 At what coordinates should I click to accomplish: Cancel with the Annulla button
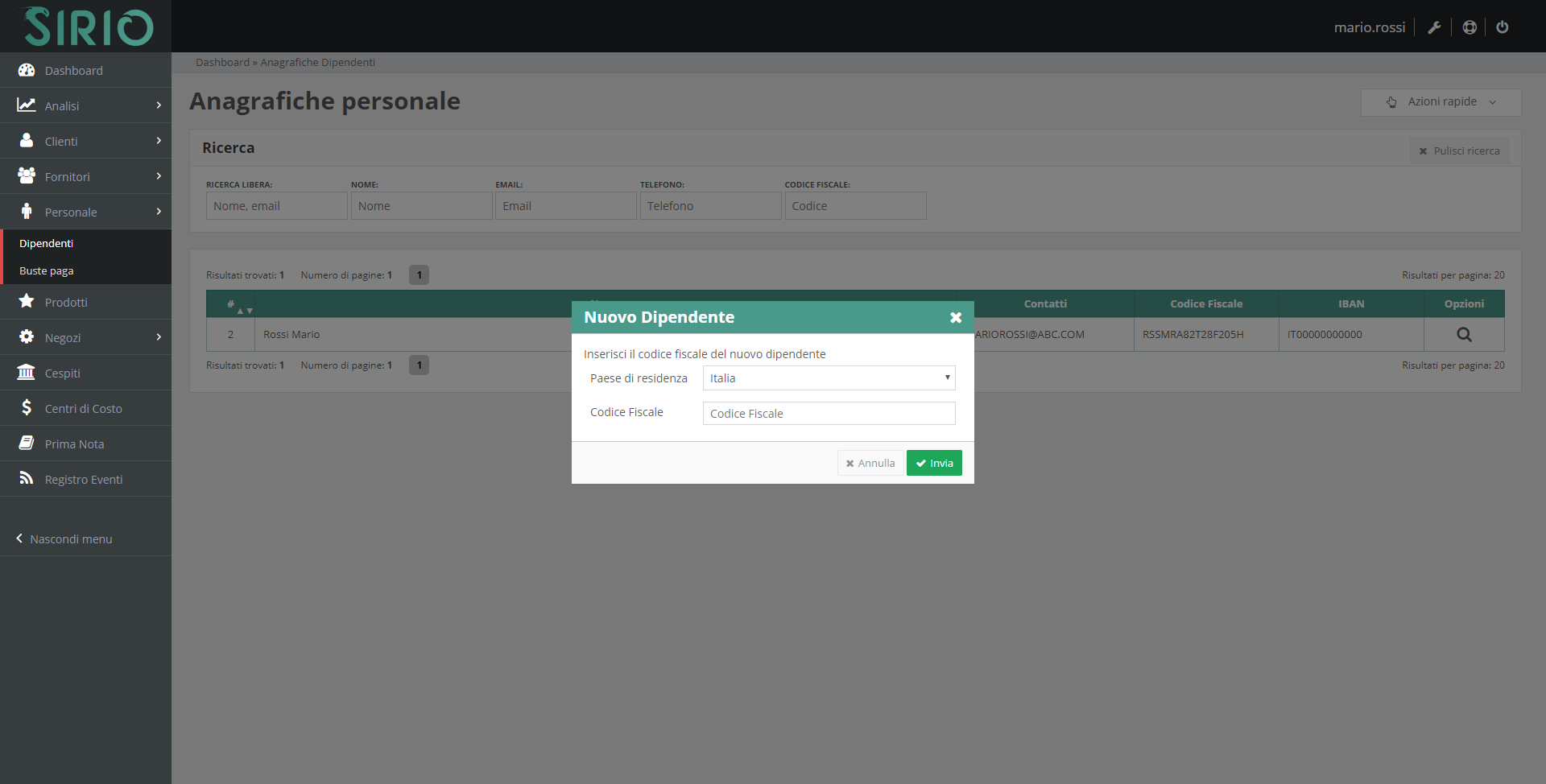(x=870, y=463)
